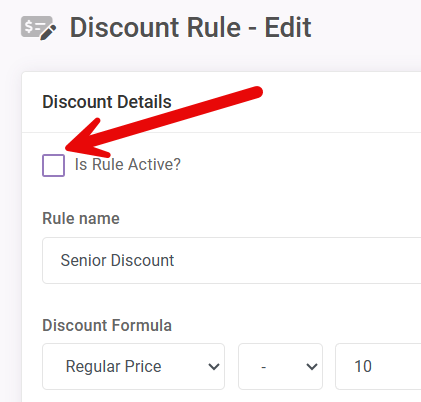Open the Regular Price dropdown
The height and width of the screenshot is (402, 421).
tap(133, 366)
